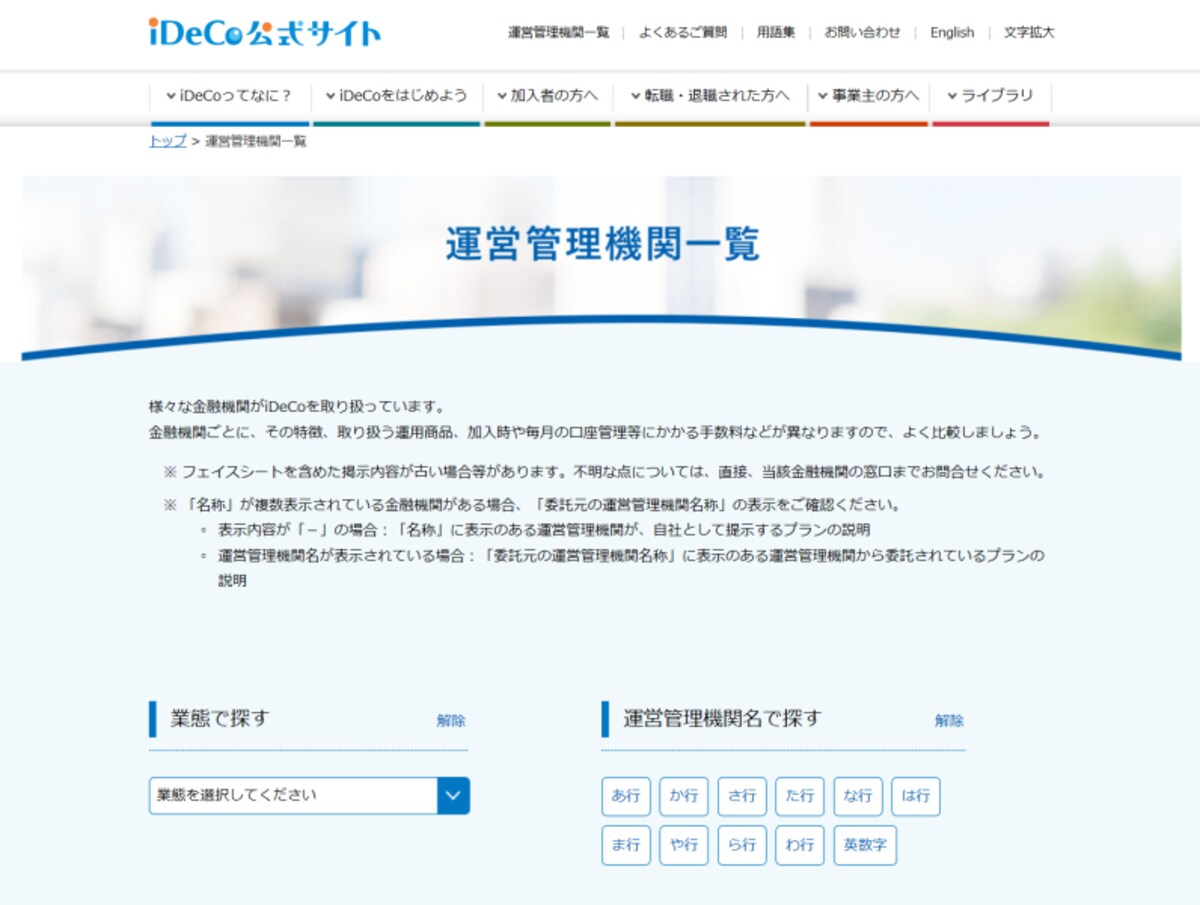Screen dimensions: 1200x905
Task: Filter institutions by た行
Action: tap(800, 797)
